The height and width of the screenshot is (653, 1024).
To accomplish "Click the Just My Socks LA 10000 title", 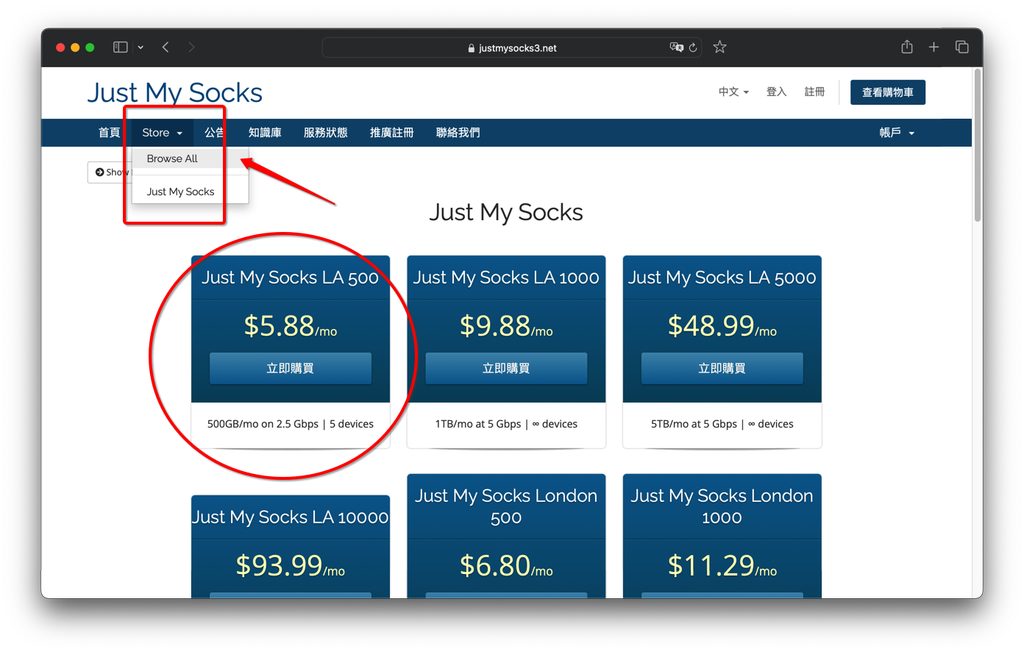I will pyautogui.click(x=291, y=517).
